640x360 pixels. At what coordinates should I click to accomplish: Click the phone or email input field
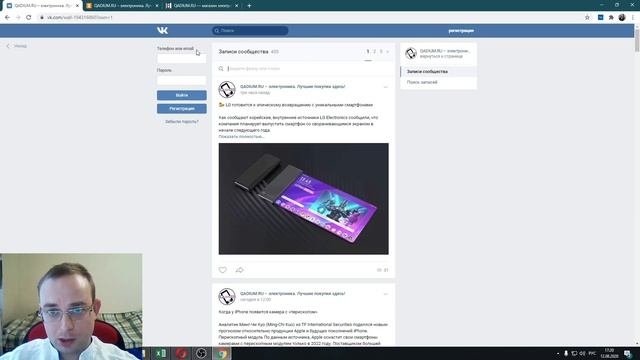tap(182, 58)
